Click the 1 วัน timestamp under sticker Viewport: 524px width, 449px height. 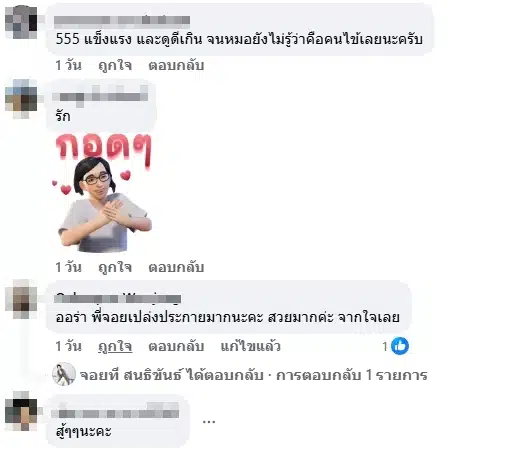point(69,267)
